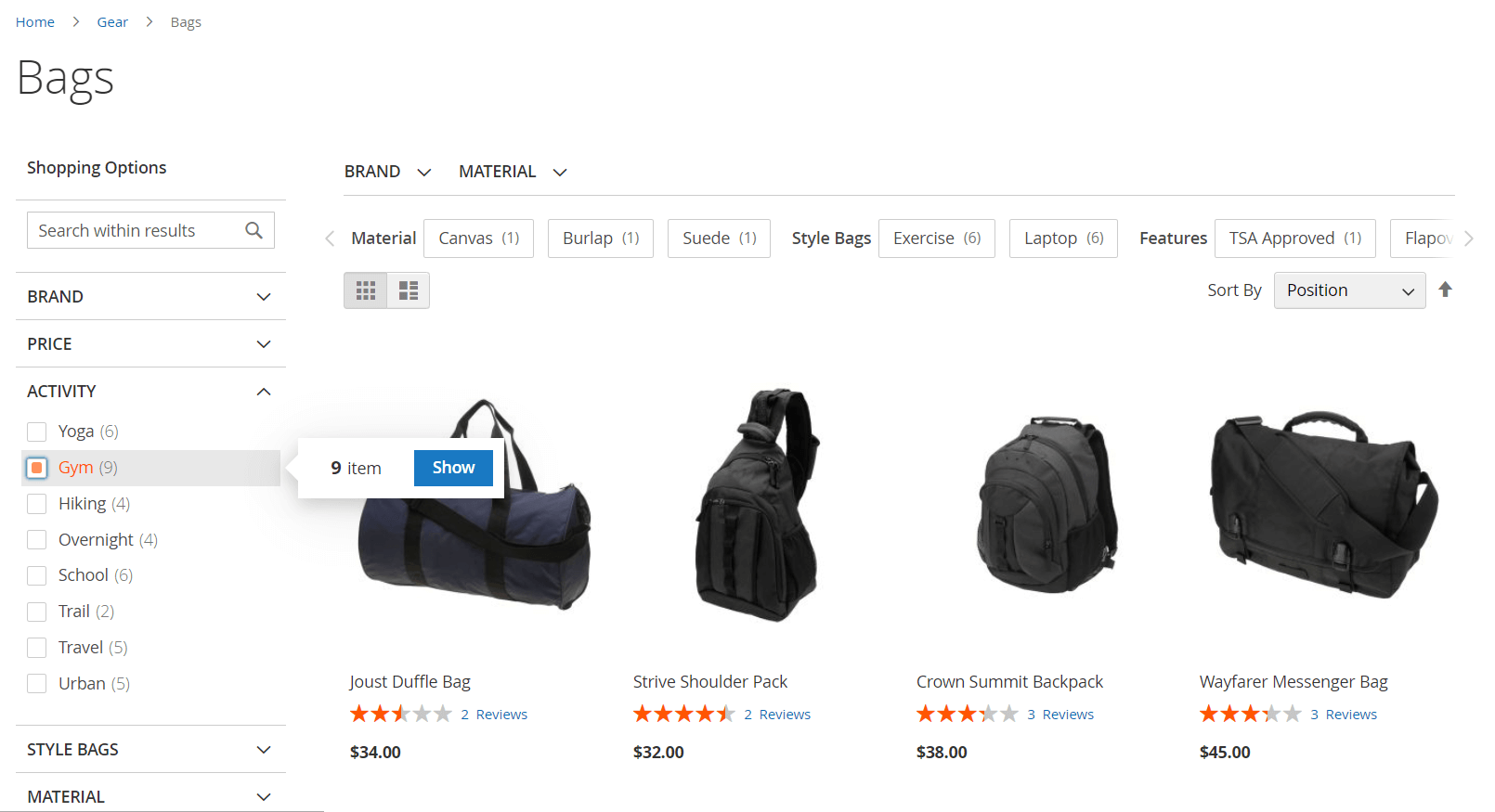1495x812 pixels.
Task: Switch to list view mode
Action: [409, 290]
